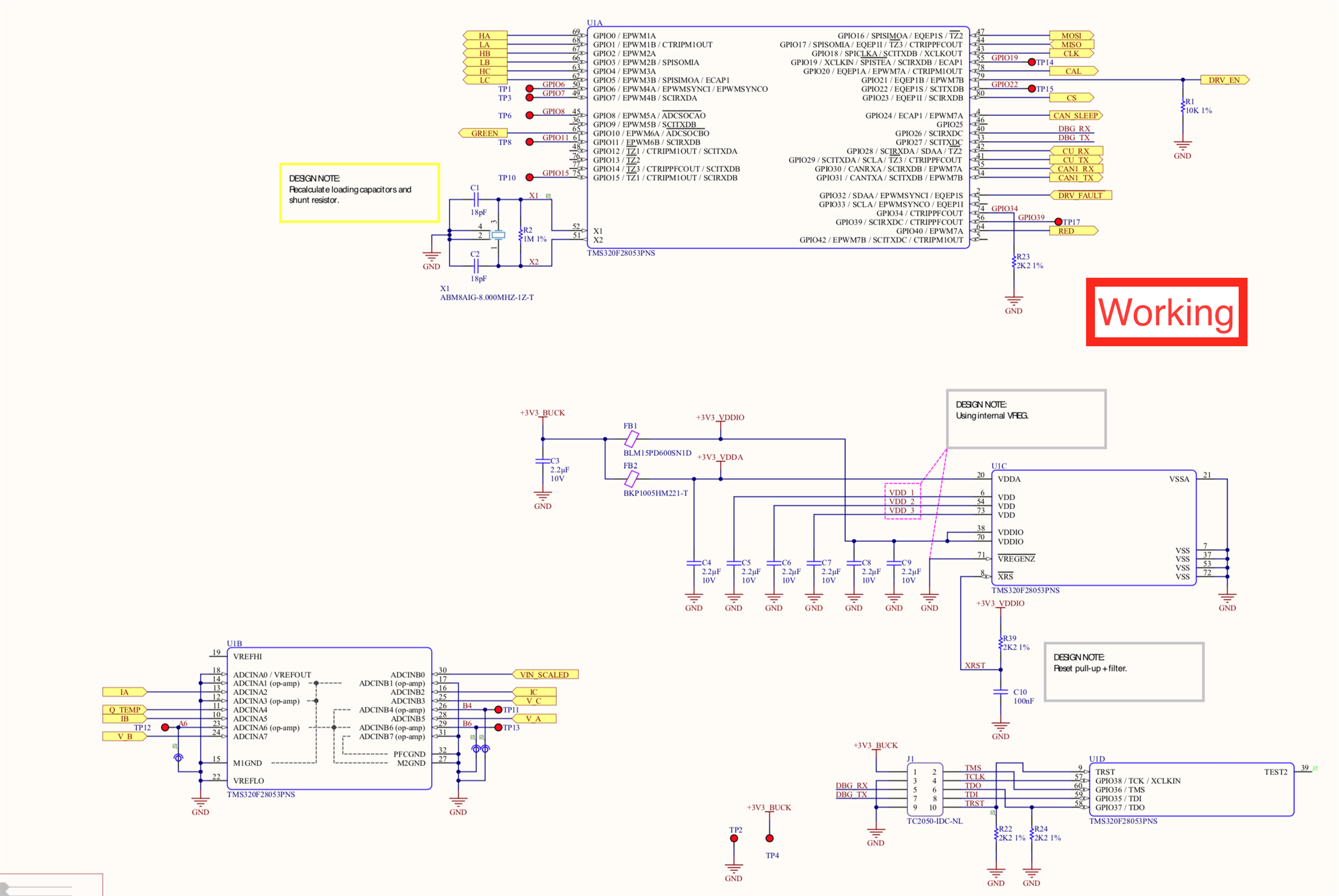This screenshot has width=1339, height=896.
Task: Click the TP12 test point dot
Action: coord(165,727)
